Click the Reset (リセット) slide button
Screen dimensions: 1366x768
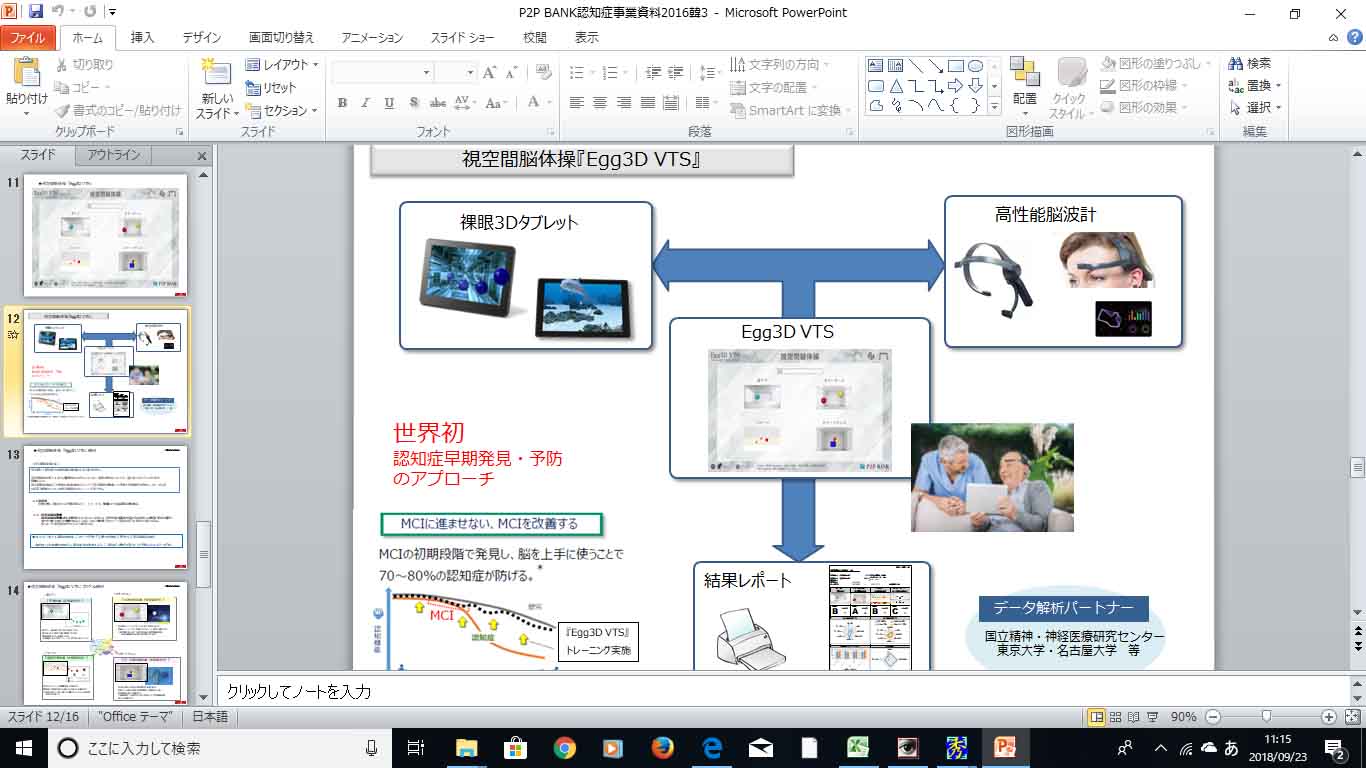point(271,88)
